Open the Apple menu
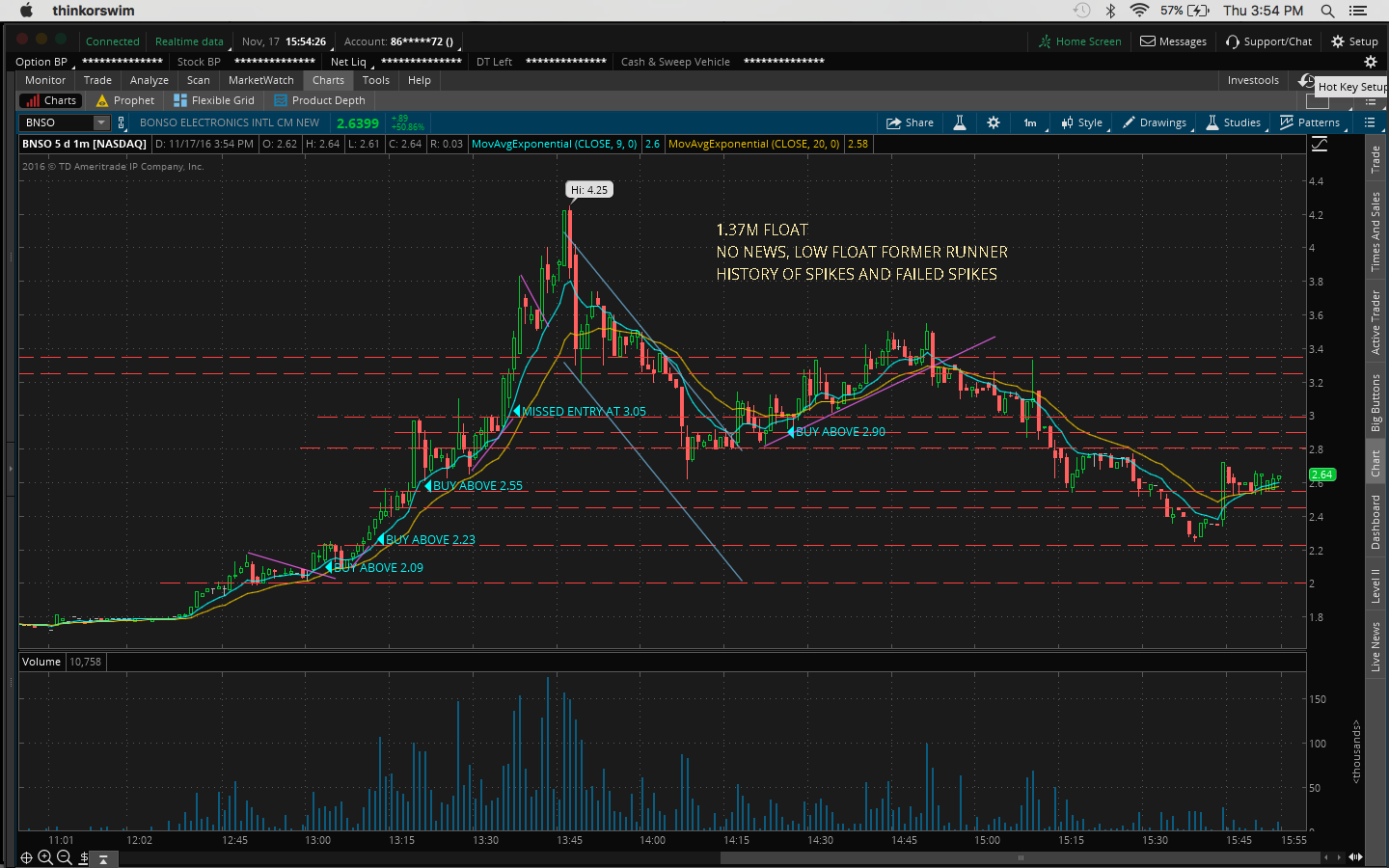The image size is (1389, 868). click(x=26, y=11)
